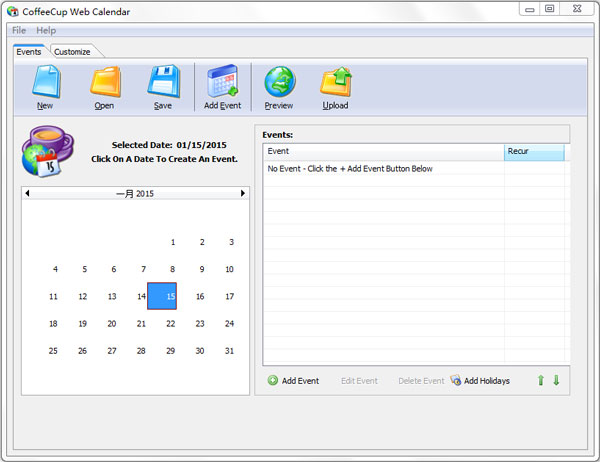Select date 12 in the calendar
The image size is (600, 462).
click(83, 296)
